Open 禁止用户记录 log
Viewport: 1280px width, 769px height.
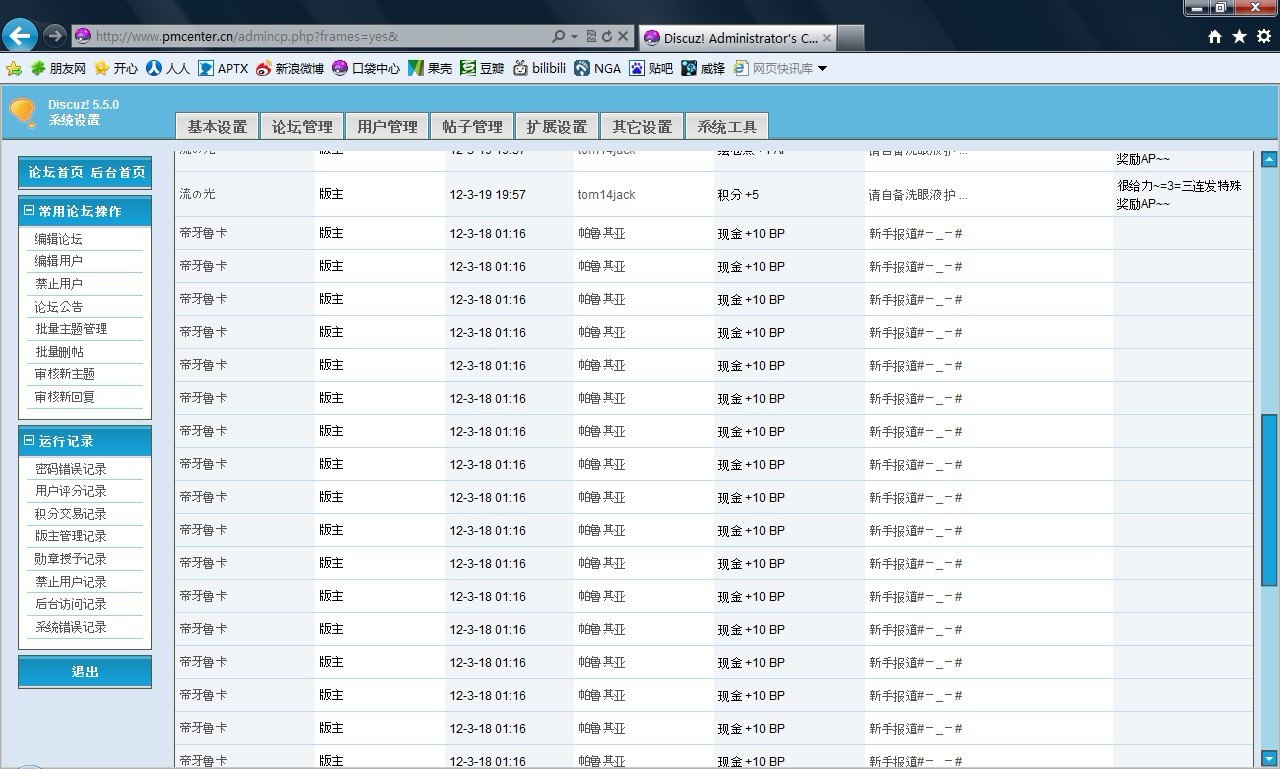click(x=71, y=582)
